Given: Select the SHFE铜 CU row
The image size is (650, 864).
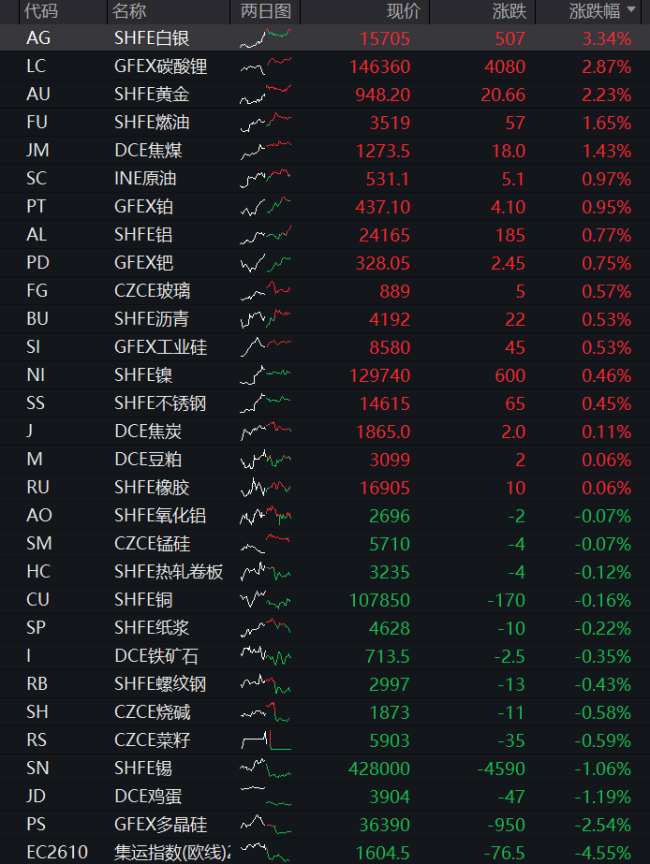Looking at the screenshot, I should pos(325,600).
